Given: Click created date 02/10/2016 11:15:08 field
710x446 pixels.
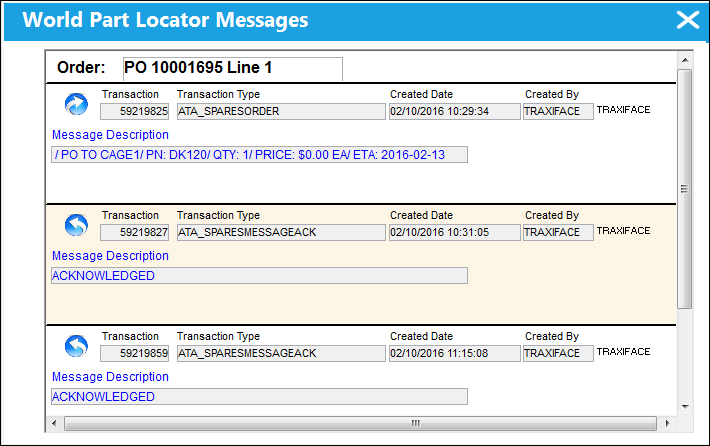Looking at the screenshot, I should click(455, 353).
